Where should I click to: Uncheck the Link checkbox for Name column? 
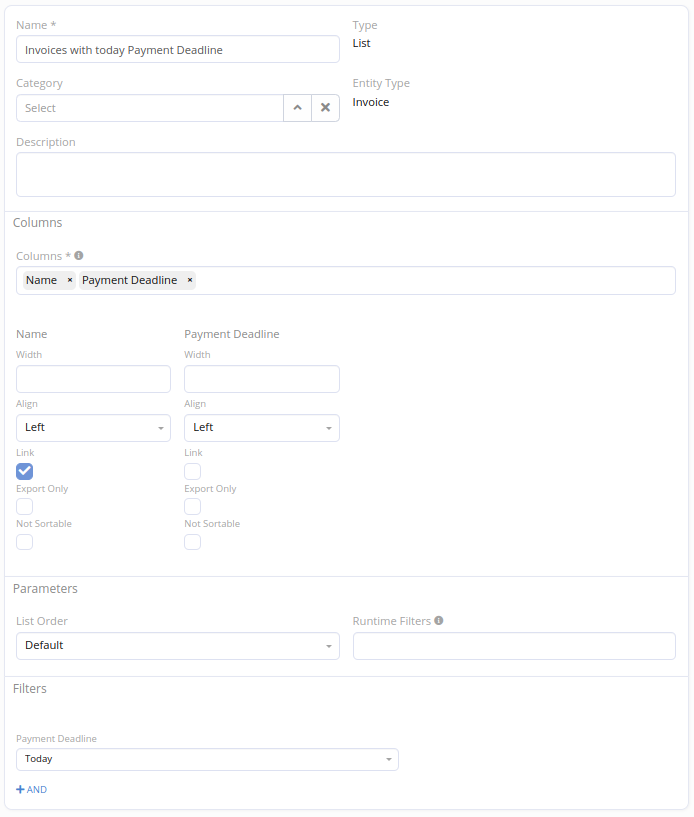point(25,471)
